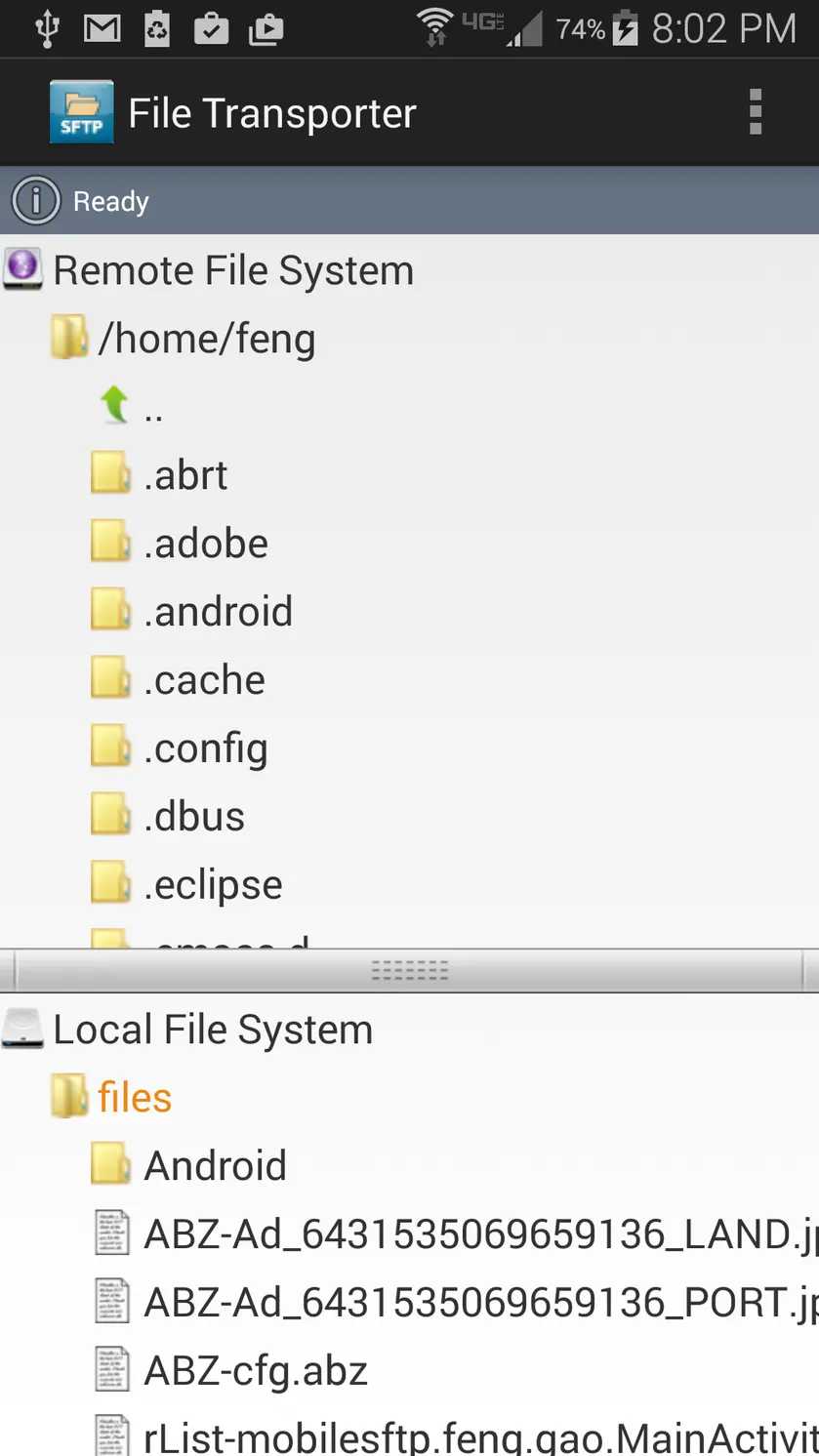The width and height of the screenshot is (819, 1456).
Task: Click the green up-arrow parent directory icon
Action: pos(114,405)
